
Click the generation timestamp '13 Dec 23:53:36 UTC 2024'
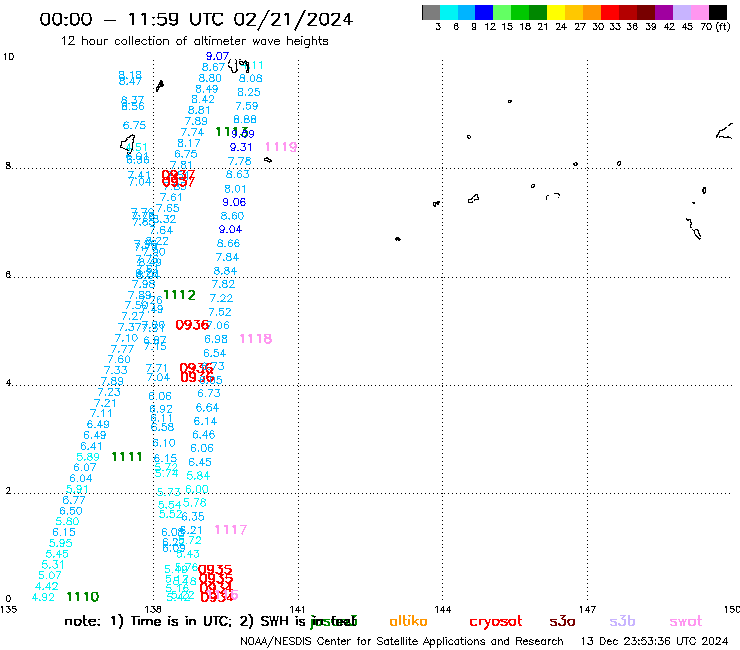[654, 642]
